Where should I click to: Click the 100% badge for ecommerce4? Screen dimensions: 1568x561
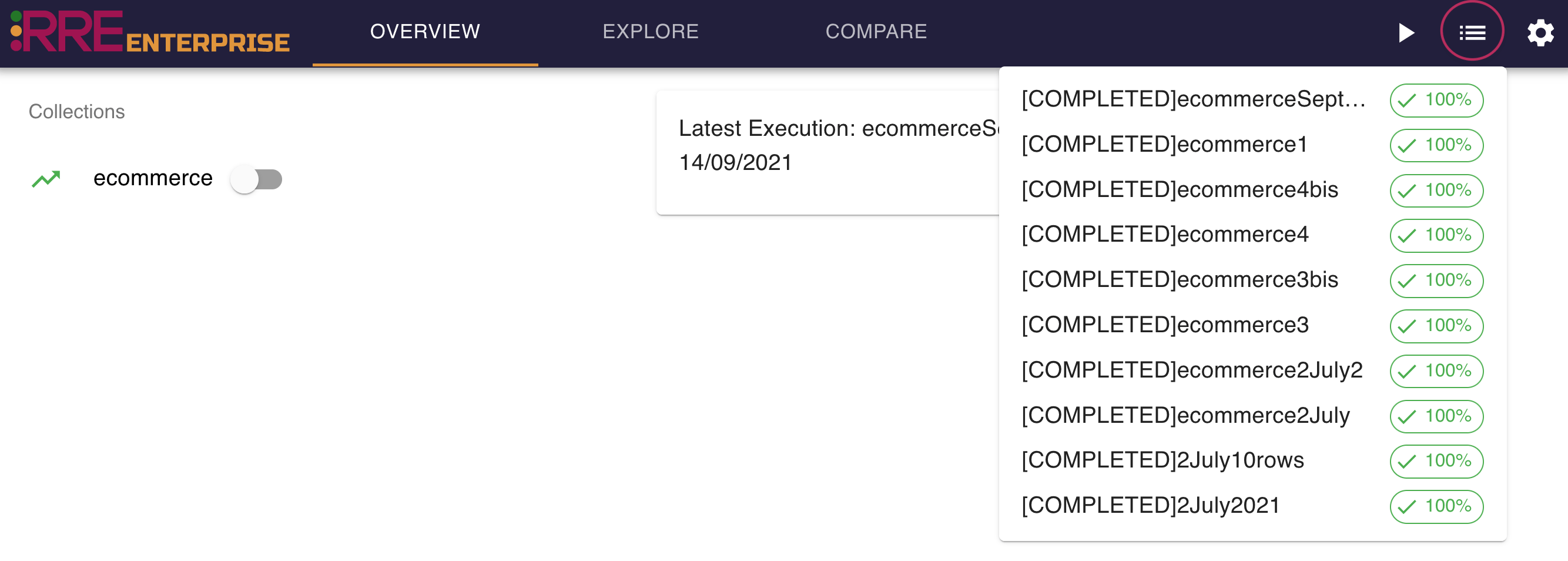coord(1436,235)
